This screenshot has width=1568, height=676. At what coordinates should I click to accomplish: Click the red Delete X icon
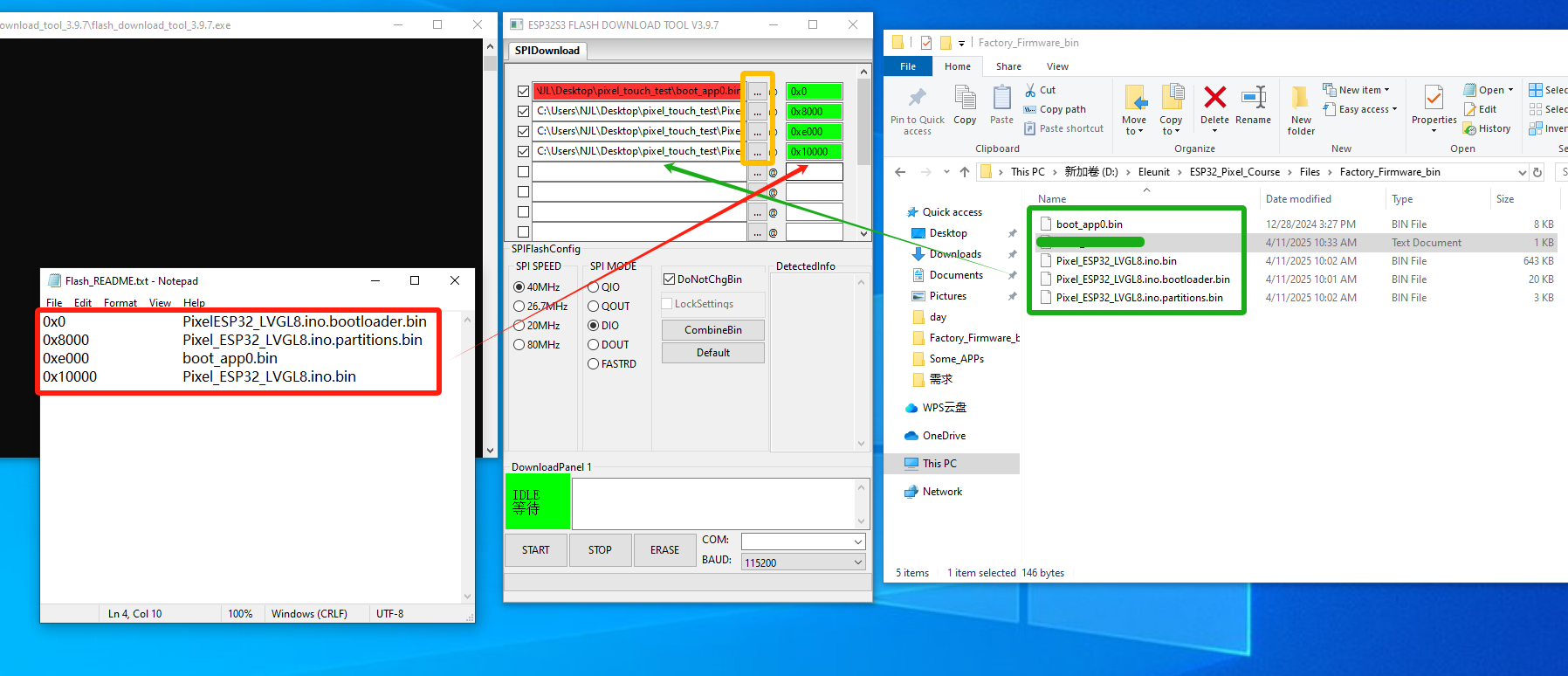tap(1214, 97)
